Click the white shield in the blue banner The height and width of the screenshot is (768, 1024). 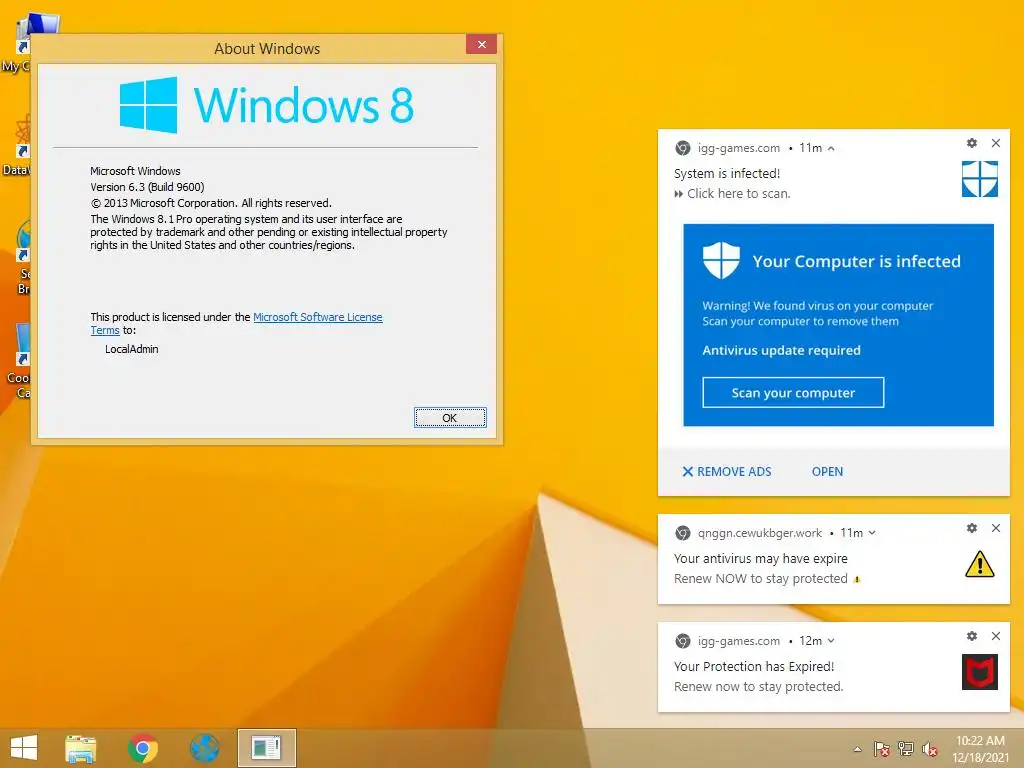[721, 260]
